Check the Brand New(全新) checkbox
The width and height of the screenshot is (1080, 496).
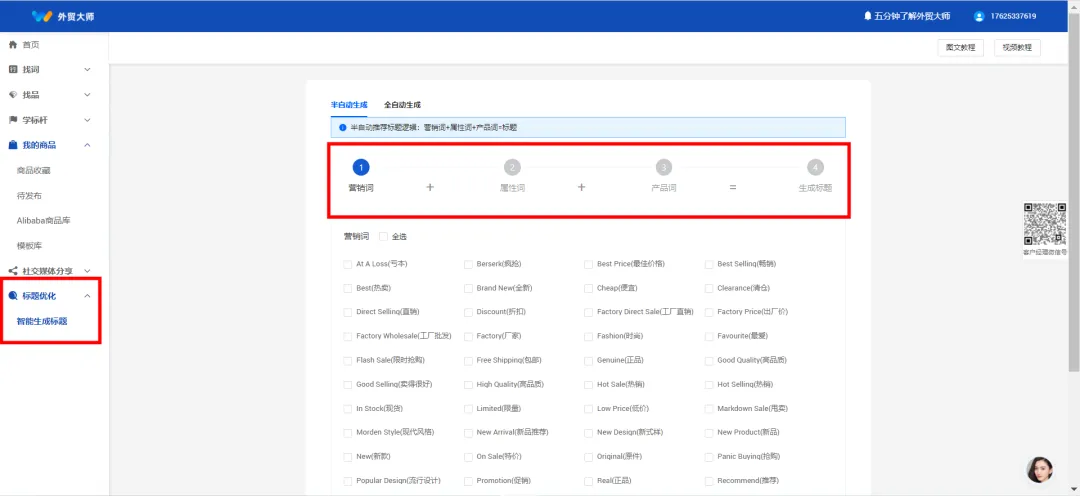click(x=468, y=288)
